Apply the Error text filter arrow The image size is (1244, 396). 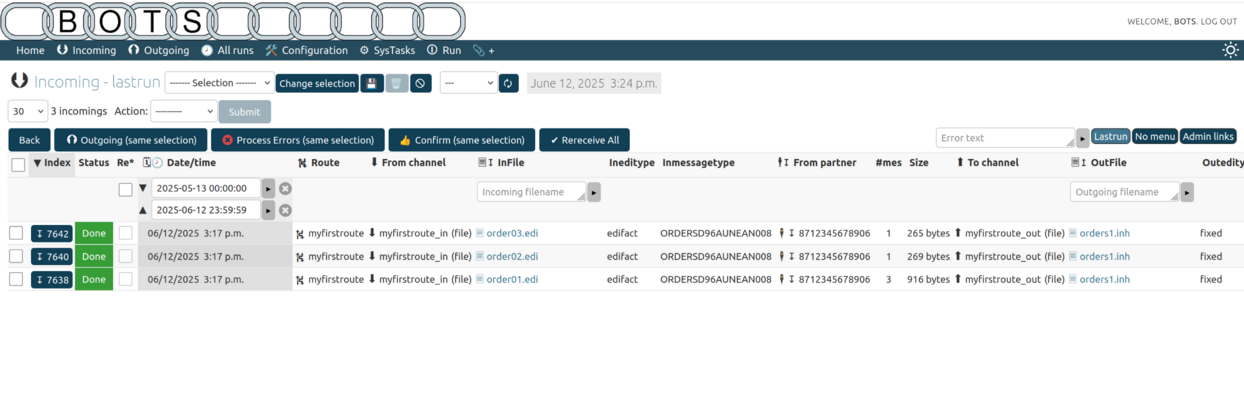coord(1083,138)
